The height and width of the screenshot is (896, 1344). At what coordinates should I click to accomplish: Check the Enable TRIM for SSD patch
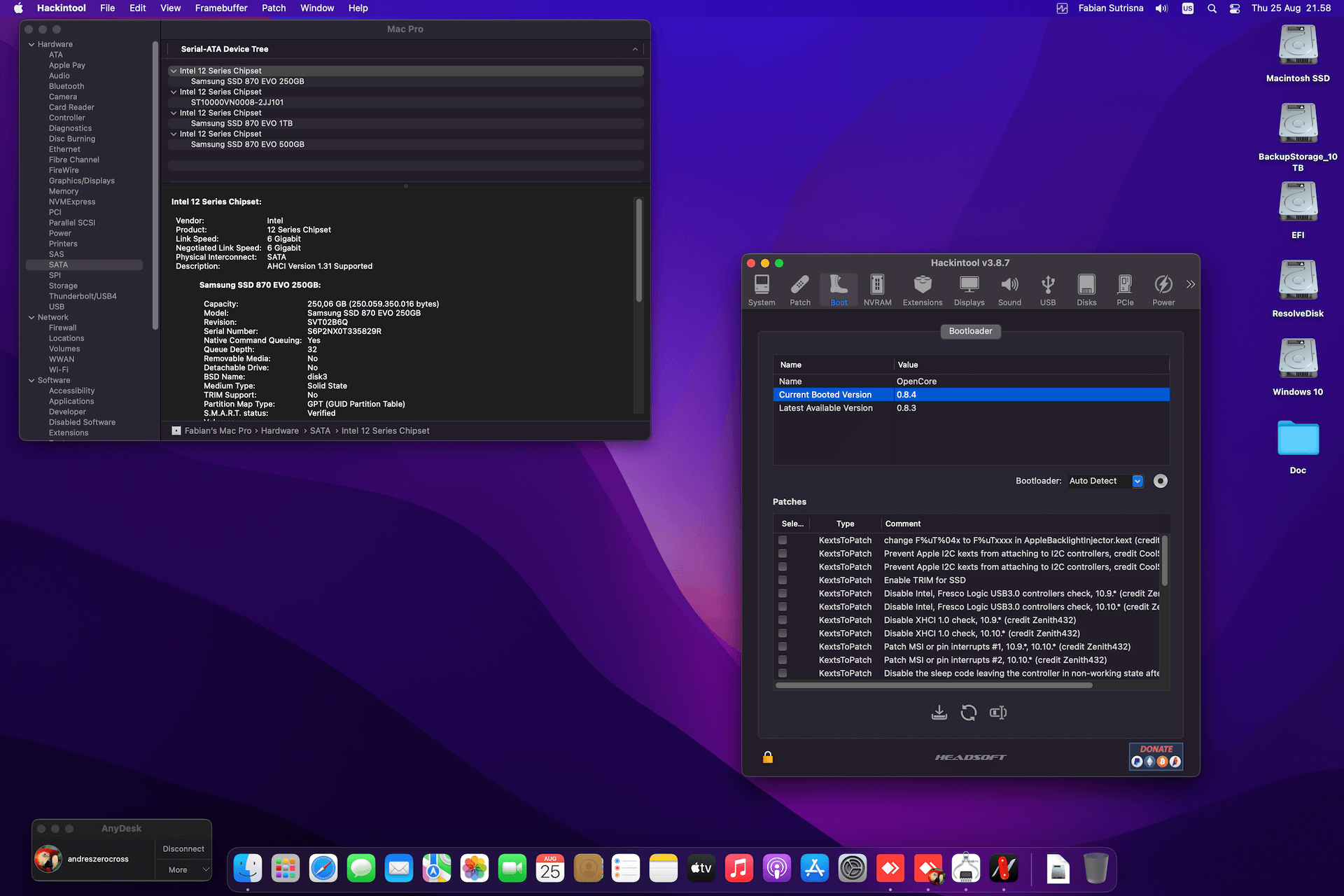(783, 580)
